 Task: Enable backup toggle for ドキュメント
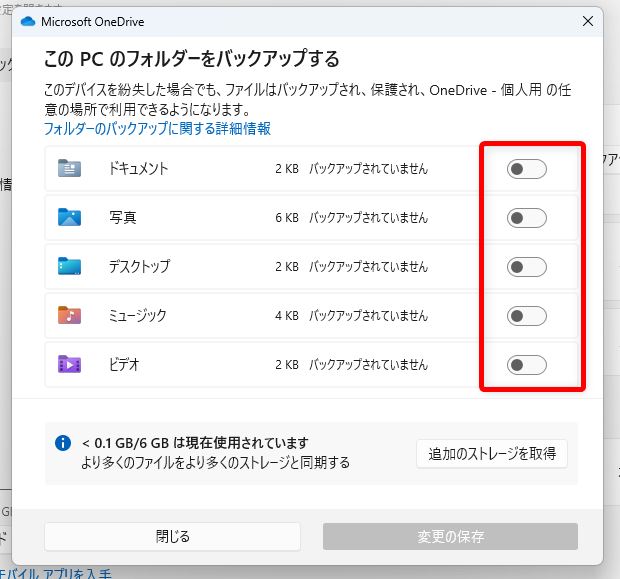pyautogui.click(x=527, y=169)
